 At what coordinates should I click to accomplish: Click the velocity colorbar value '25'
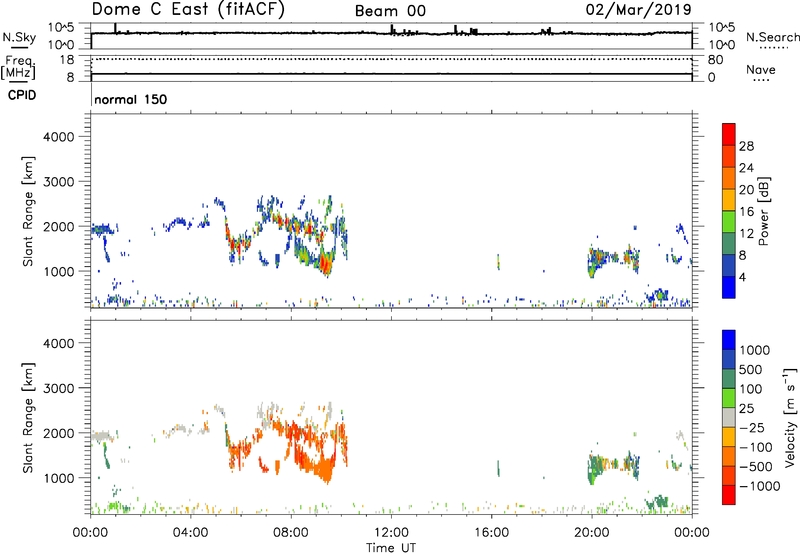pyautogui.click(x=746, y=408)
